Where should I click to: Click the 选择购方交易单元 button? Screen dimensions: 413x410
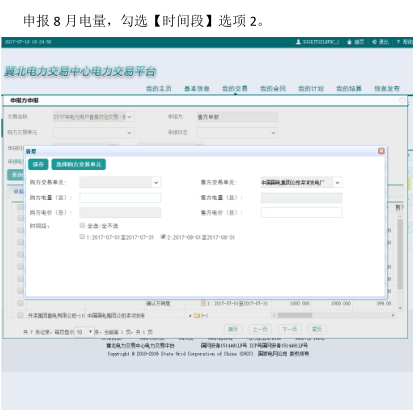(x=79, y=164)
